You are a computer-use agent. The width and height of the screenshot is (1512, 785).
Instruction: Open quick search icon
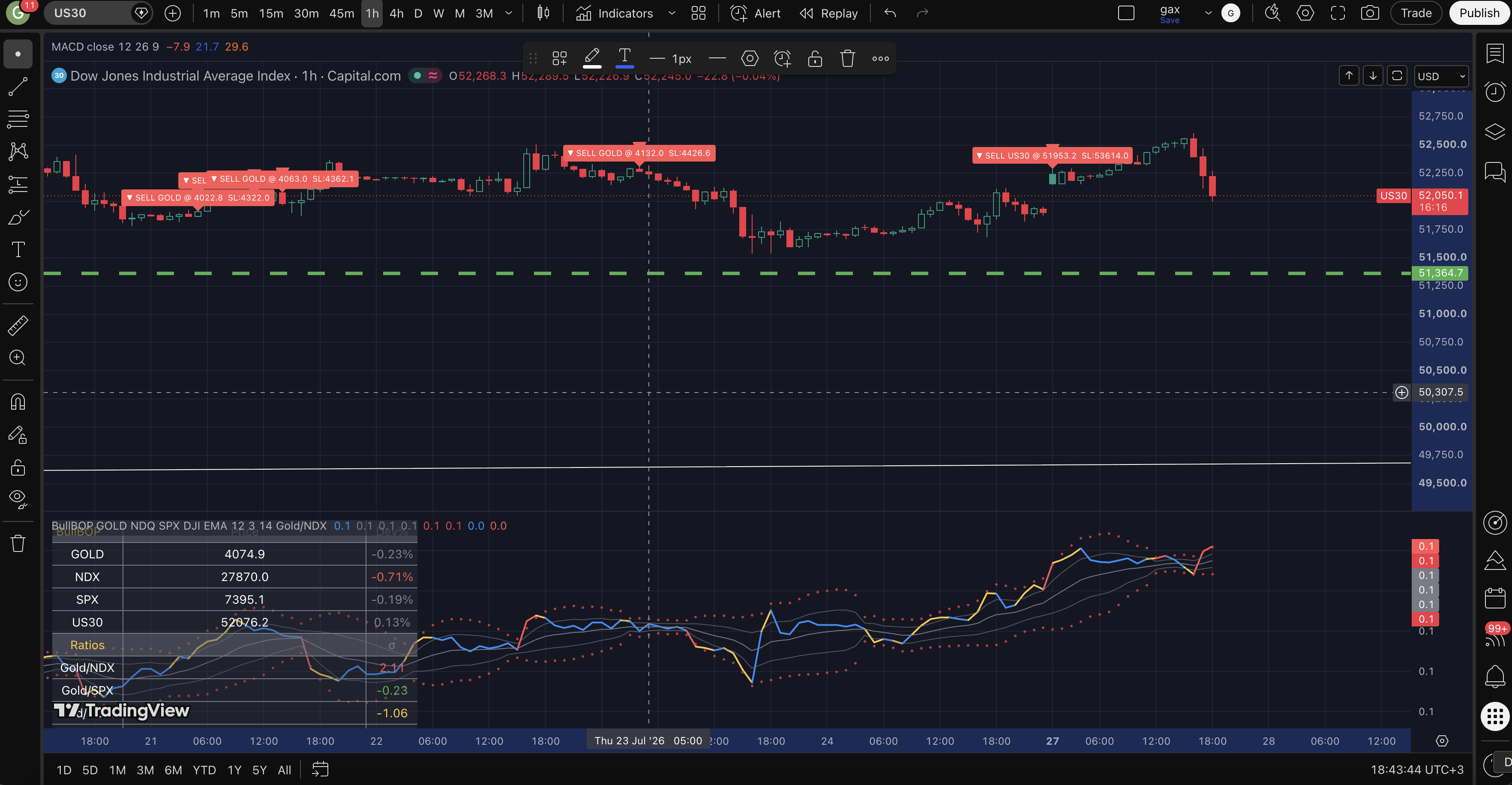1272,13
